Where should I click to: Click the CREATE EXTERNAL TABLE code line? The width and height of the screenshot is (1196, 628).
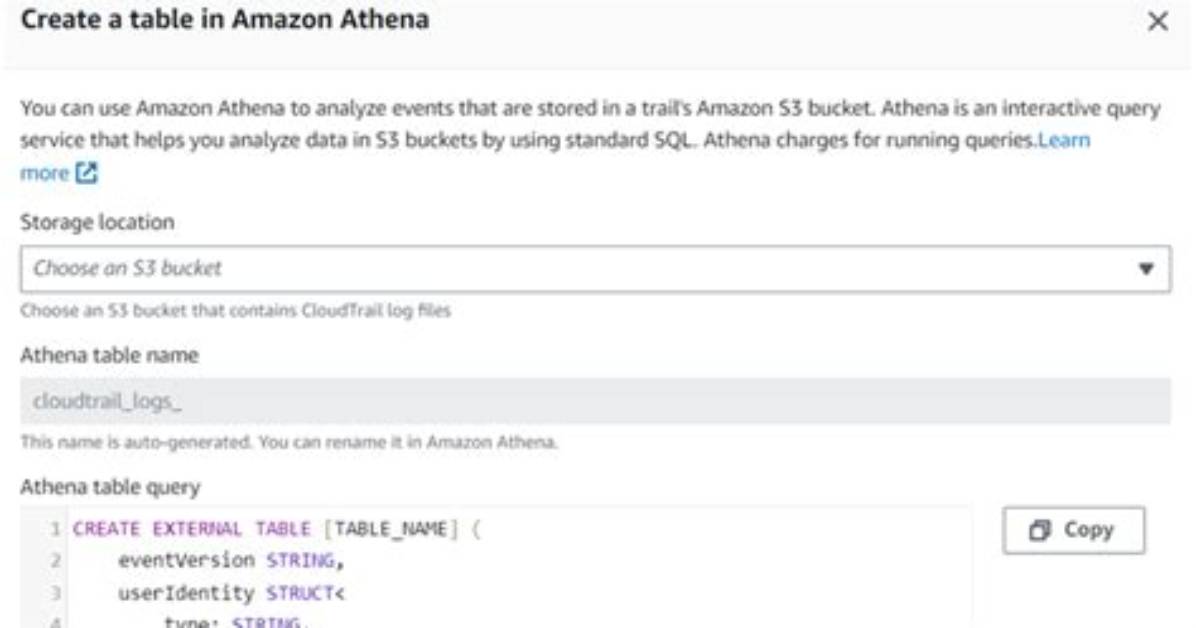277,529
